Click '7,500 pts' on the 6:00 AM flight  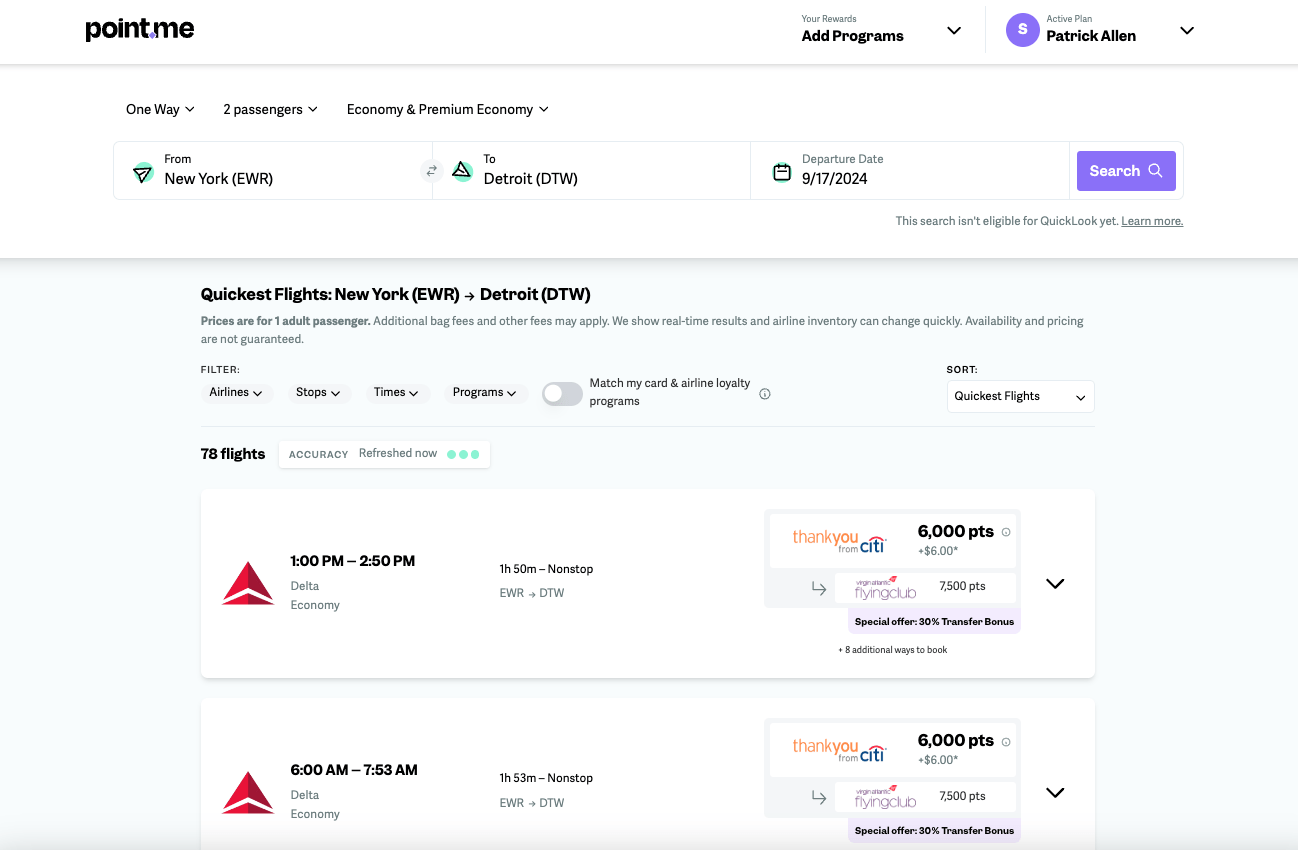[962, 796]
